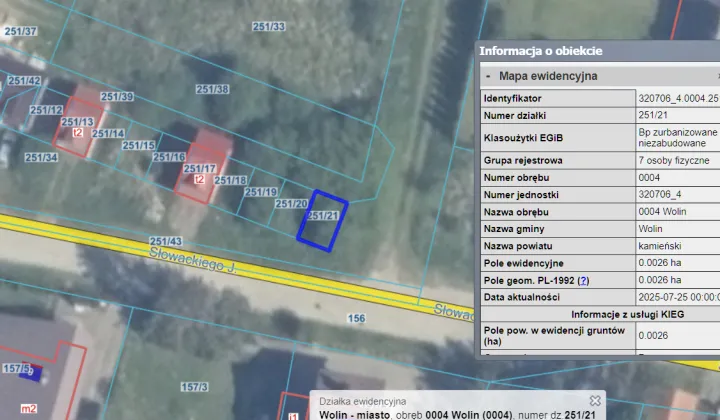
Task: Close the Działka ewidencyjna popup
Action: 595,401
